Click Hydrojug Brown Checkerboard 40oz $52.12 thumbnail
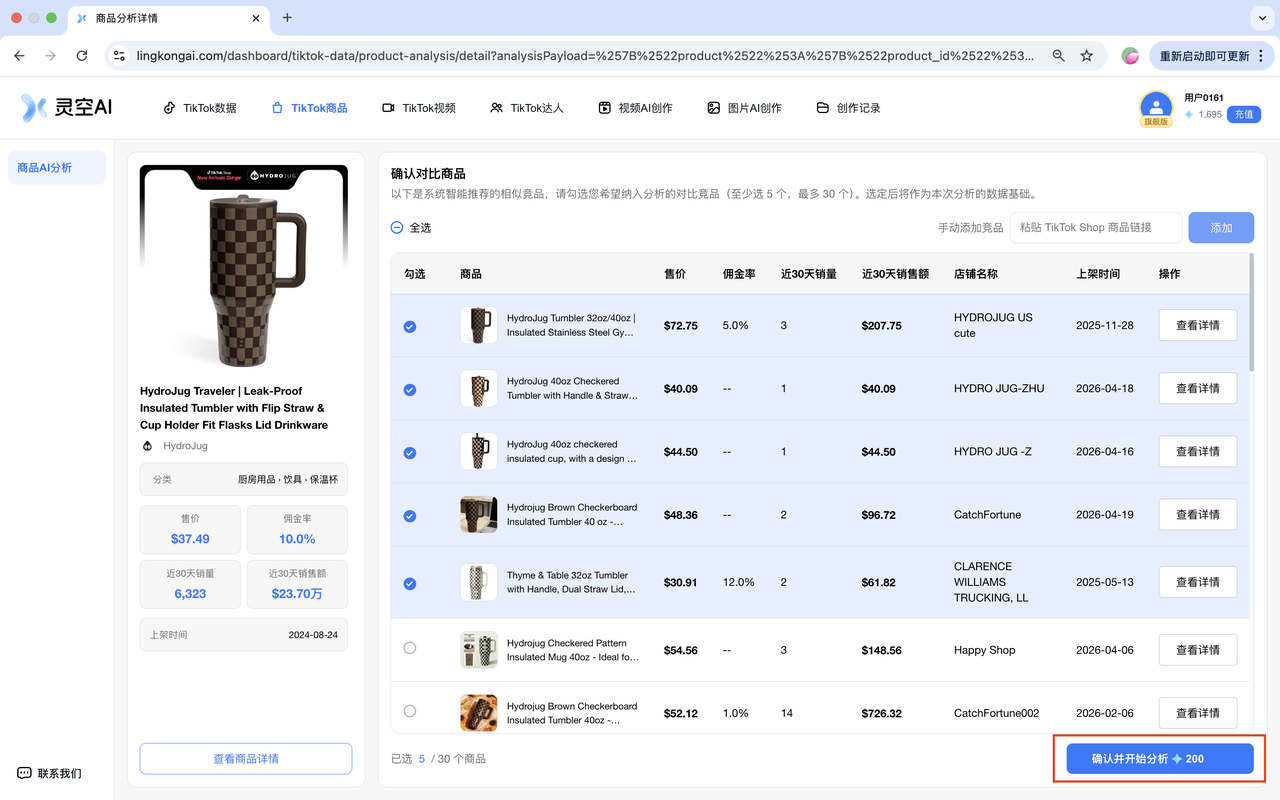 478,713
